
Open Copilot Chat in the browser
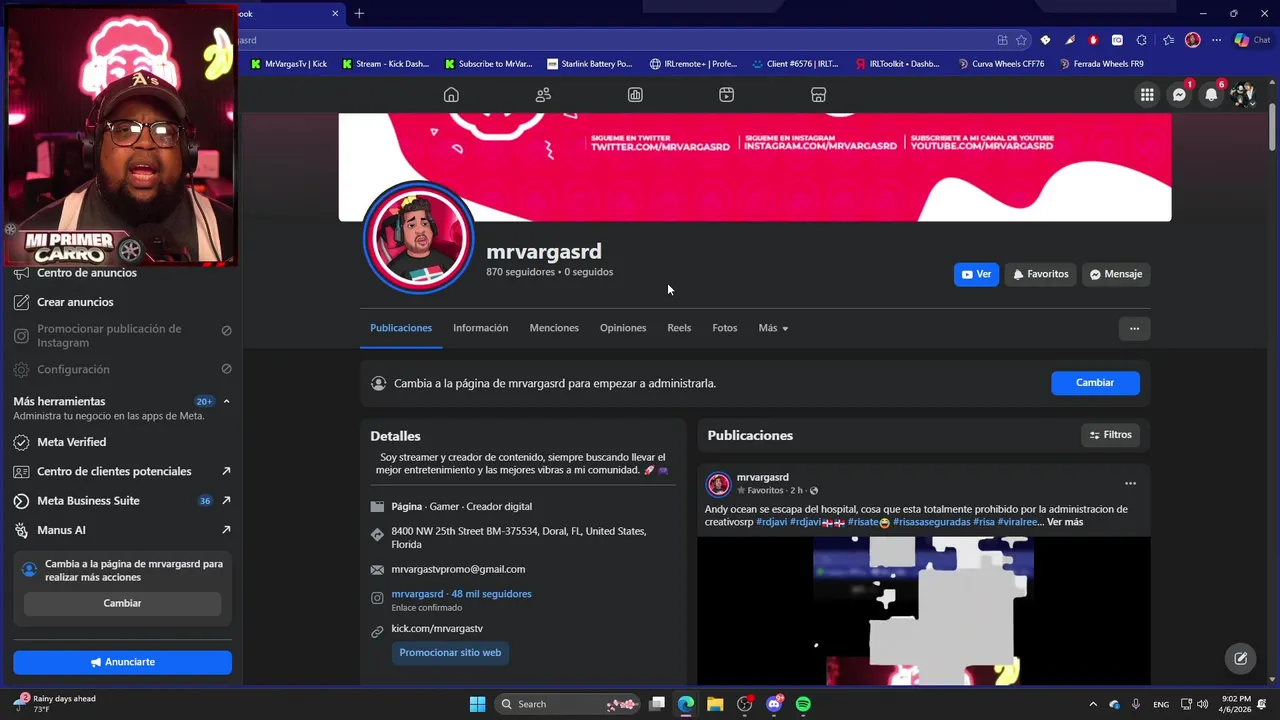(x=1252, y=40)
